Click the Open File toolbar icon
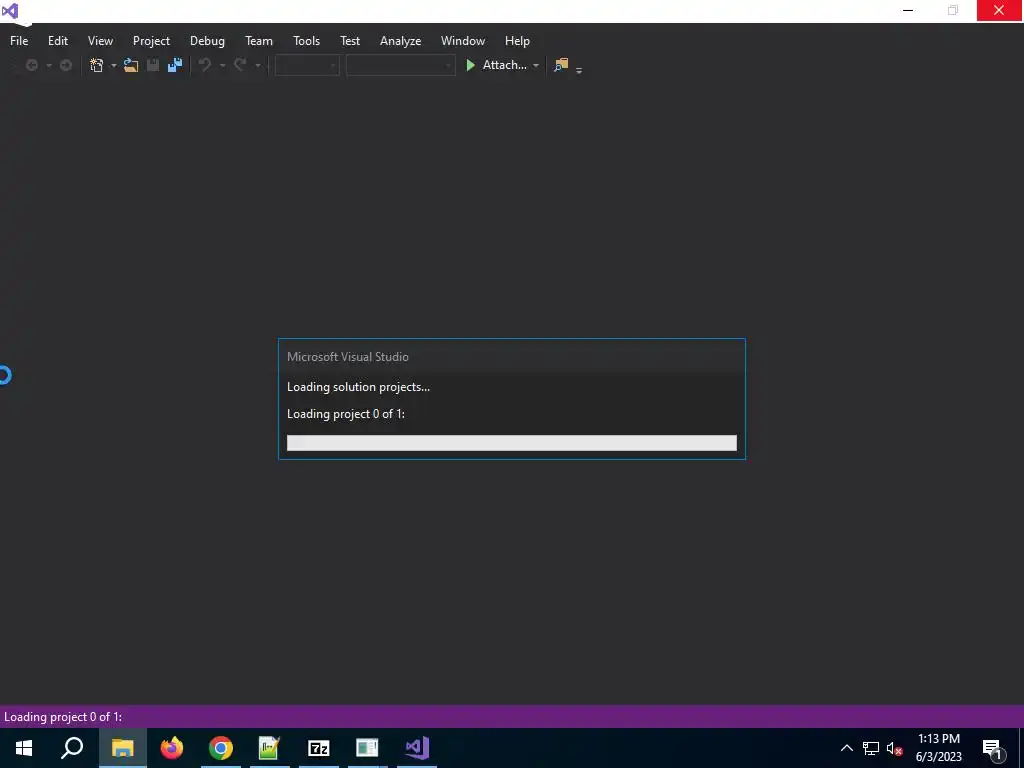This screenshot has width=1024, height=768. coord(131,65)
